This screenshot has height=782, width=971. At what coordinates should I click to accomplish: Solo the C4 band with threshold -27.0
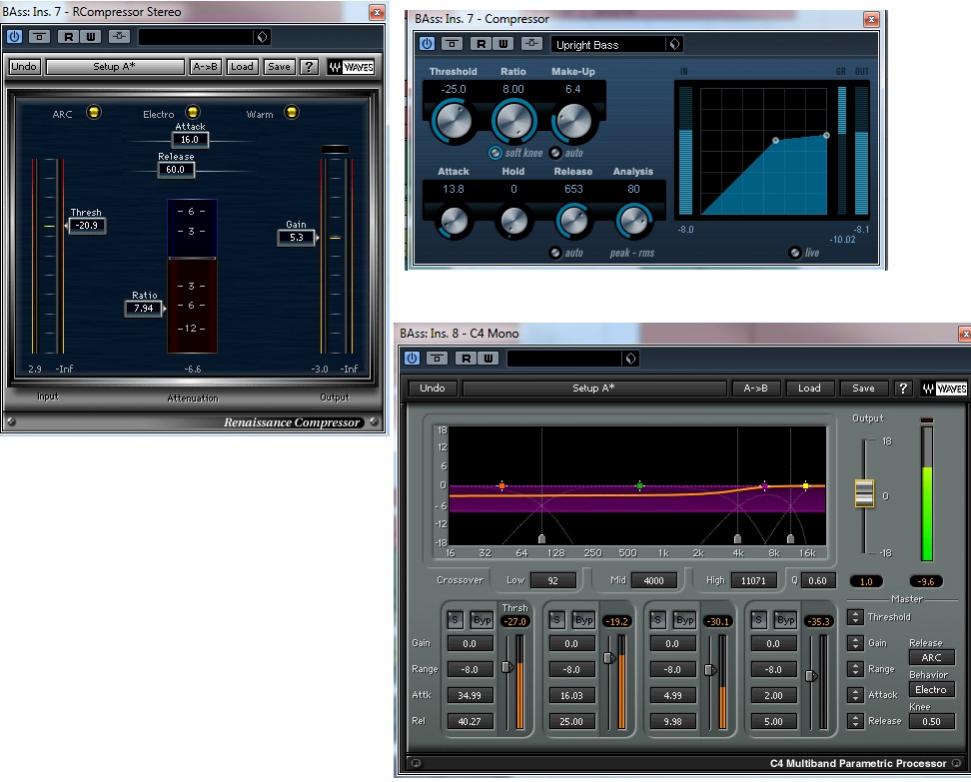455,619
